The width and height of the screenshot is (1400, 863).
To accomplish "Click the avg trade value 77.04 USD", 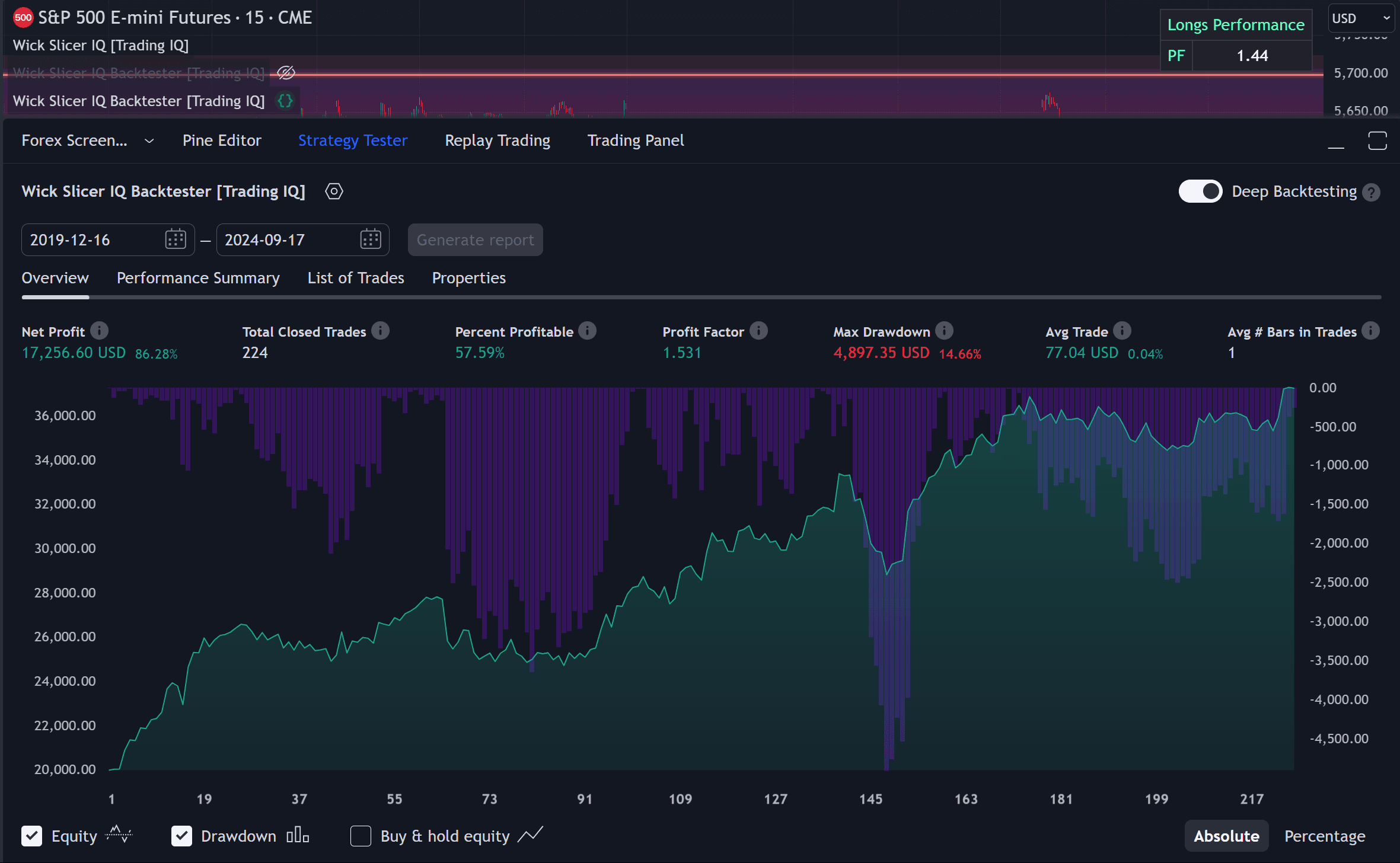I will pos(1082,353).
